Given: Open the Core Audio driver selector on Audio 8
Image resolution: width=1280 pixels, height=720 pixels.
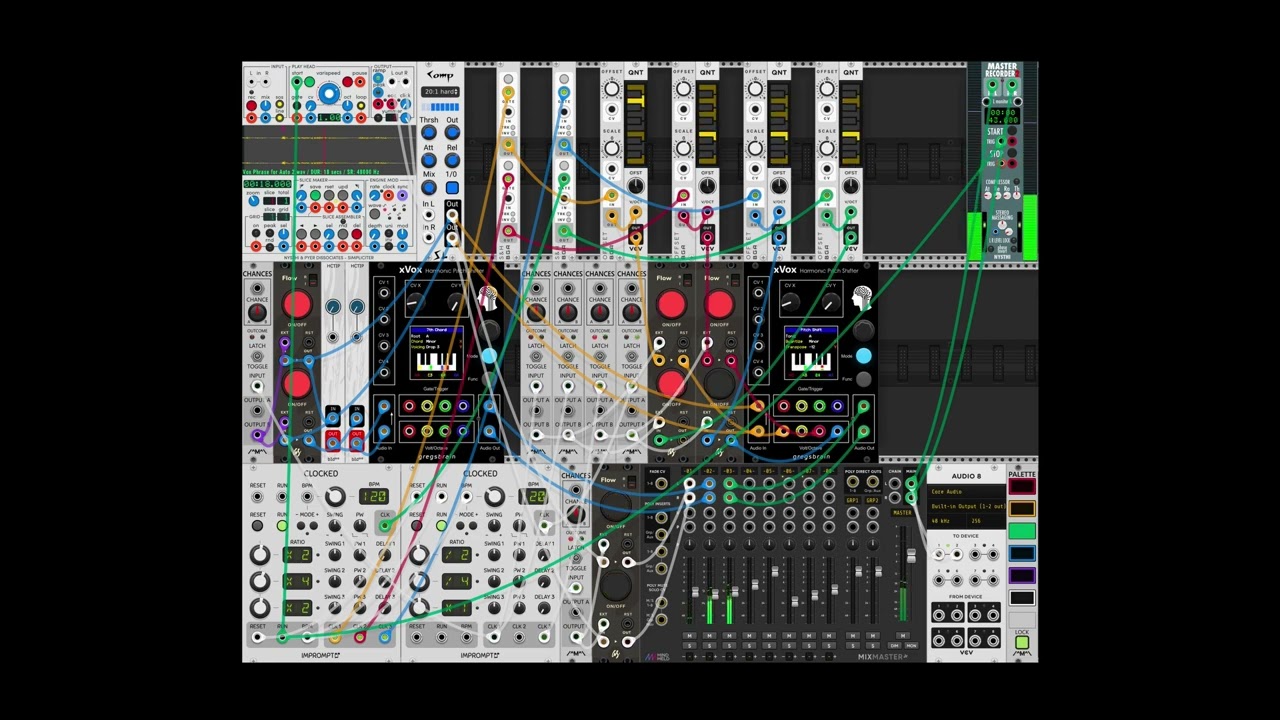Looking at the screenshot, I should tap(966, 492).
